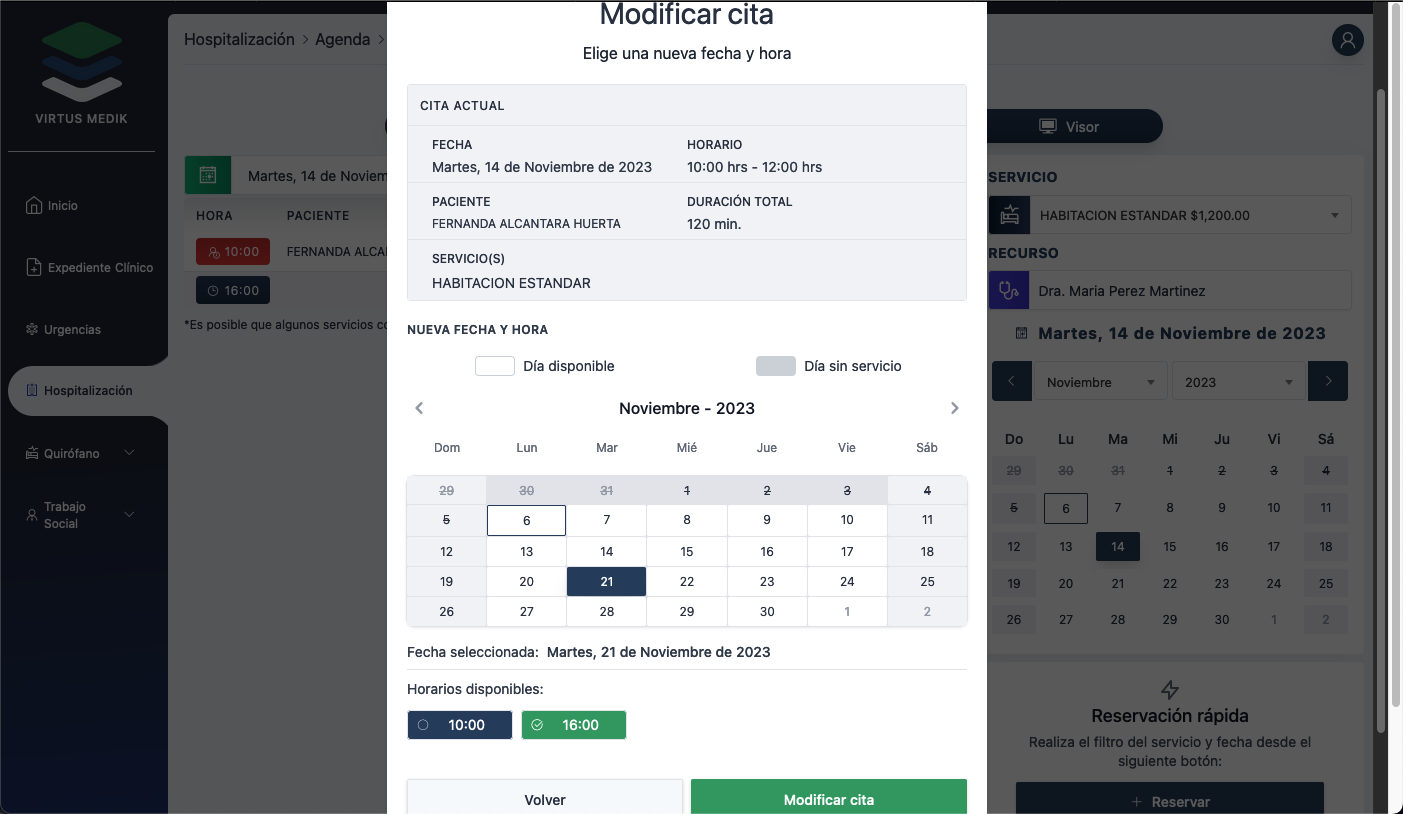Open the 2023 year dropdown
Viewport: 1403px width, 814px height.
point(1238,382)
